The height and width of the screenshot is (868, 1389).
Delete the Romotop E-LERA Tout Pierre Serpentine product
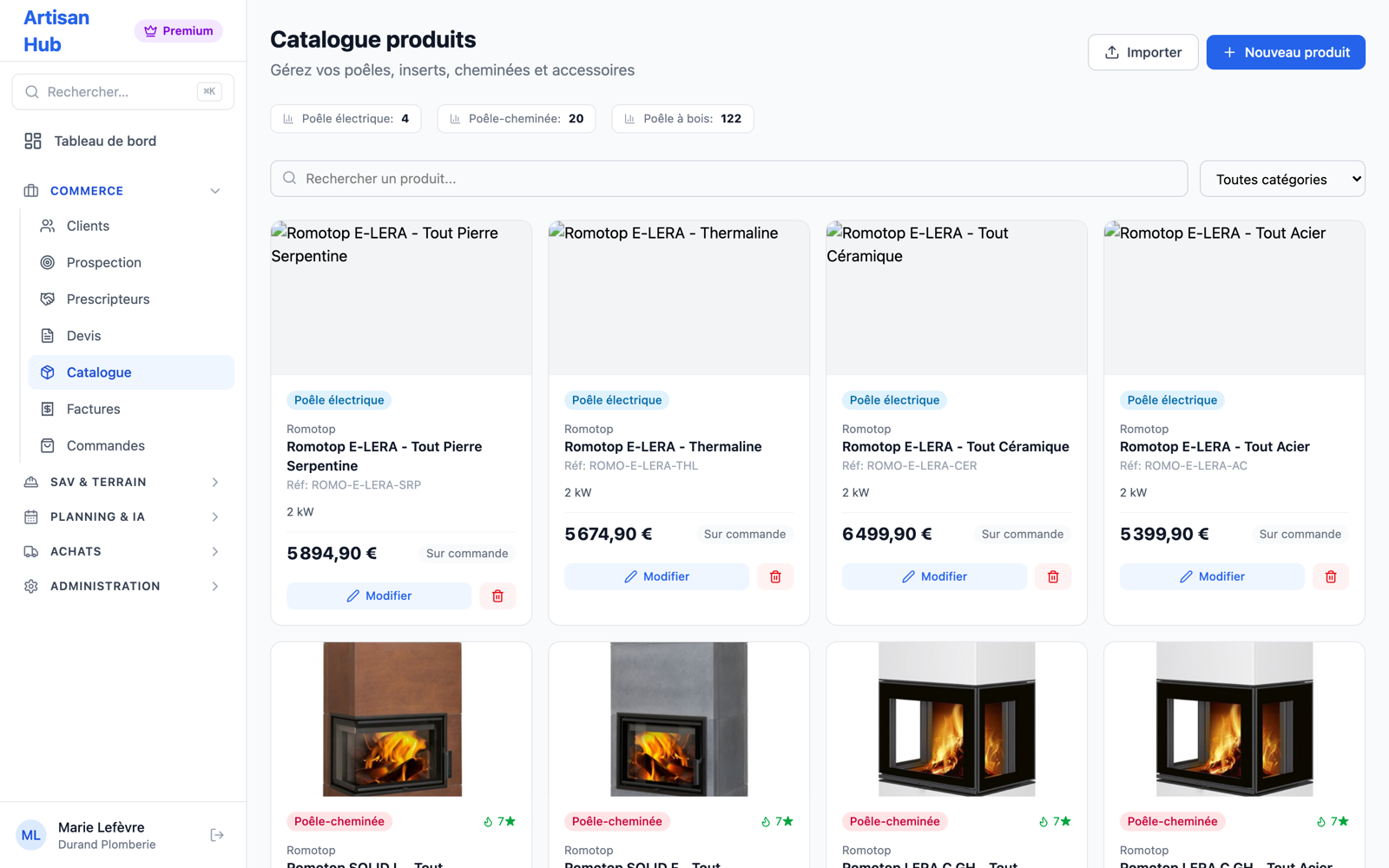[497, 595]
